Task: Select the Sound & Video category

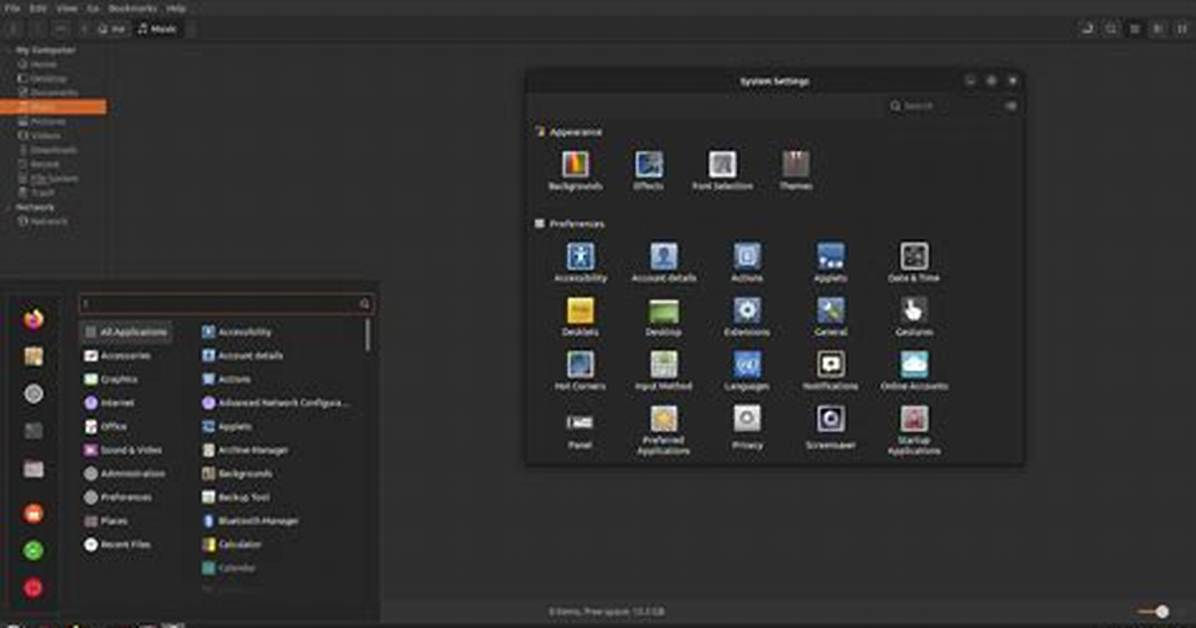Action: coord(123,450)
